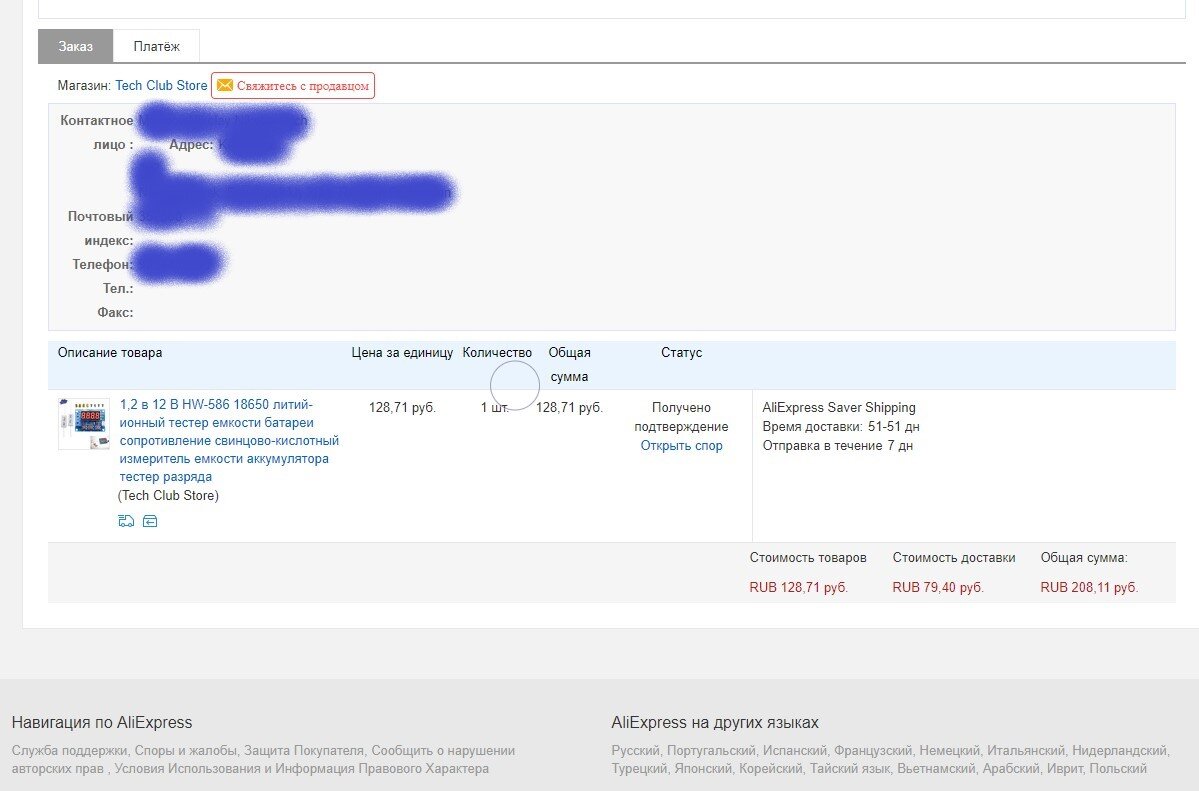The height and width of the screenshot is (791, 1199).
Task: Open the battery tester product thumbnail
Action: coord(84,423)
